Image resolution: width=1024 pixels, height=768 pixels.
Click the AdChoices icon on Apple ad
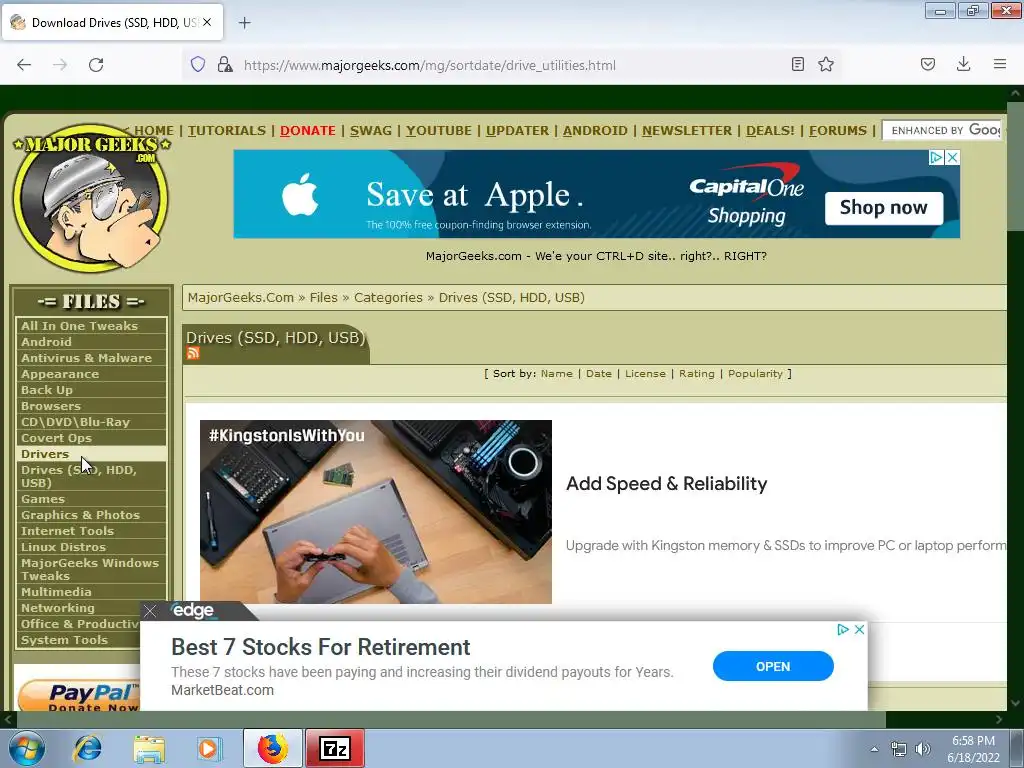(936, 157)
